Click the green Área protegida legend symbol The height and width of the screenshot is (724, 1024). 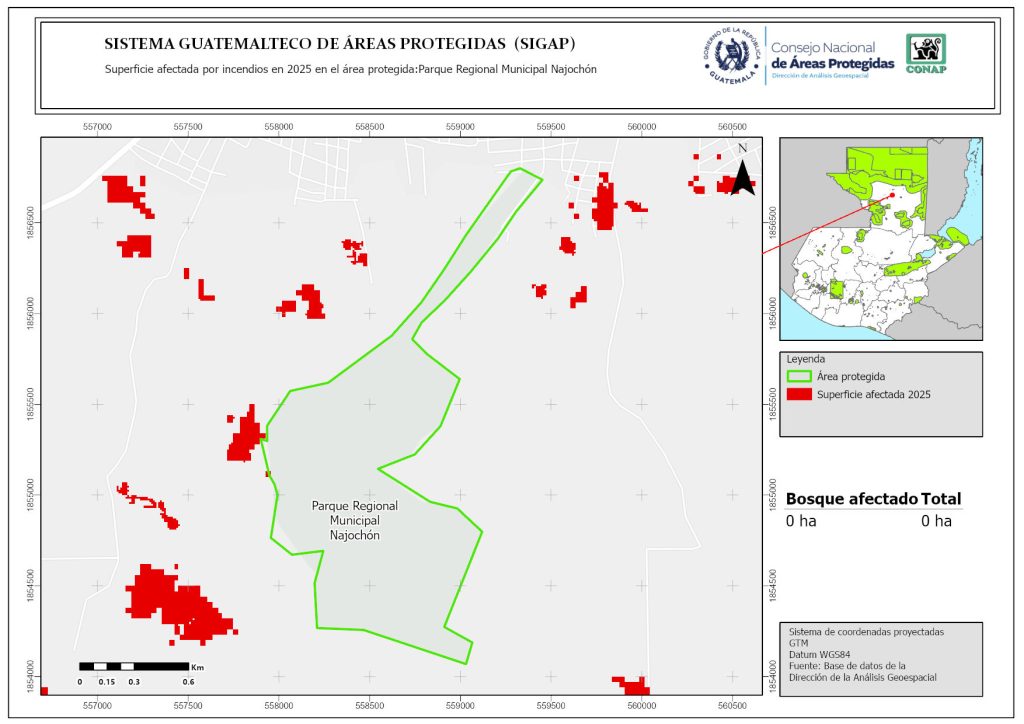click(x=800, y=377)
